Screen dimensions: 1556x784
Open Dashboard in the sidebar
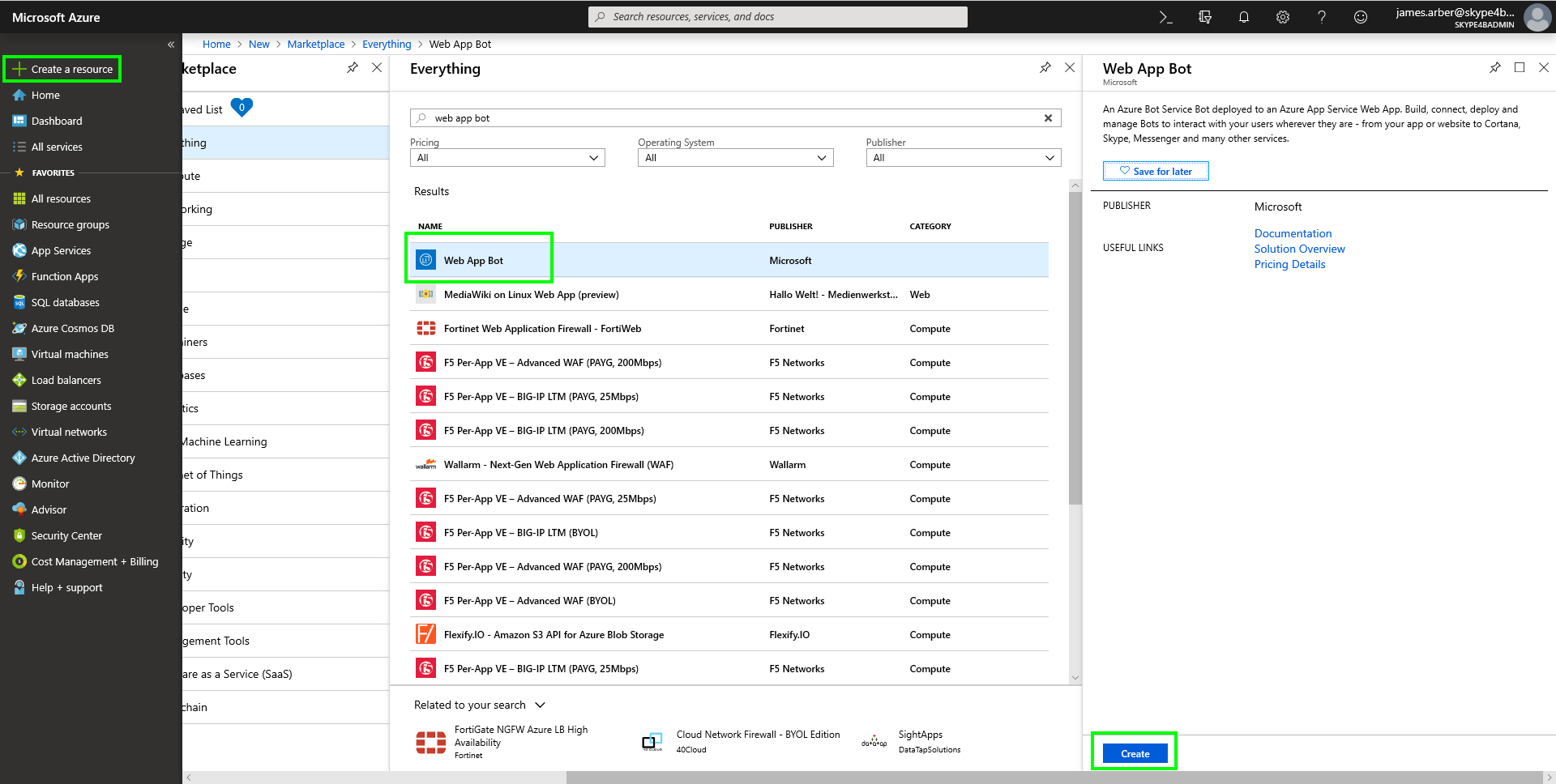pyautogui.click(x=57, y=121)
